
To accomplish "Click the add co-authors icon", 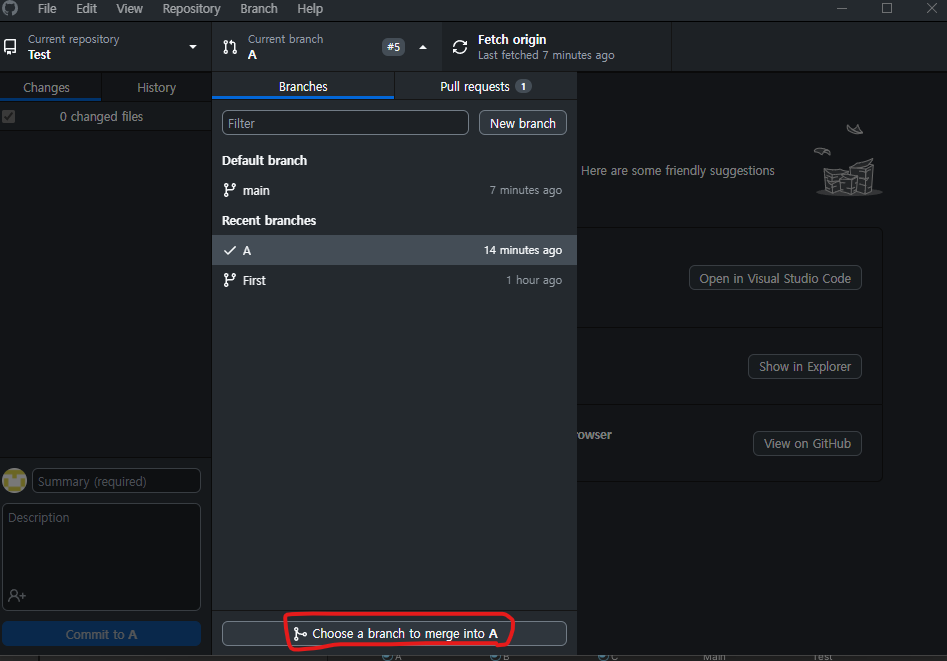I will 17,596.
